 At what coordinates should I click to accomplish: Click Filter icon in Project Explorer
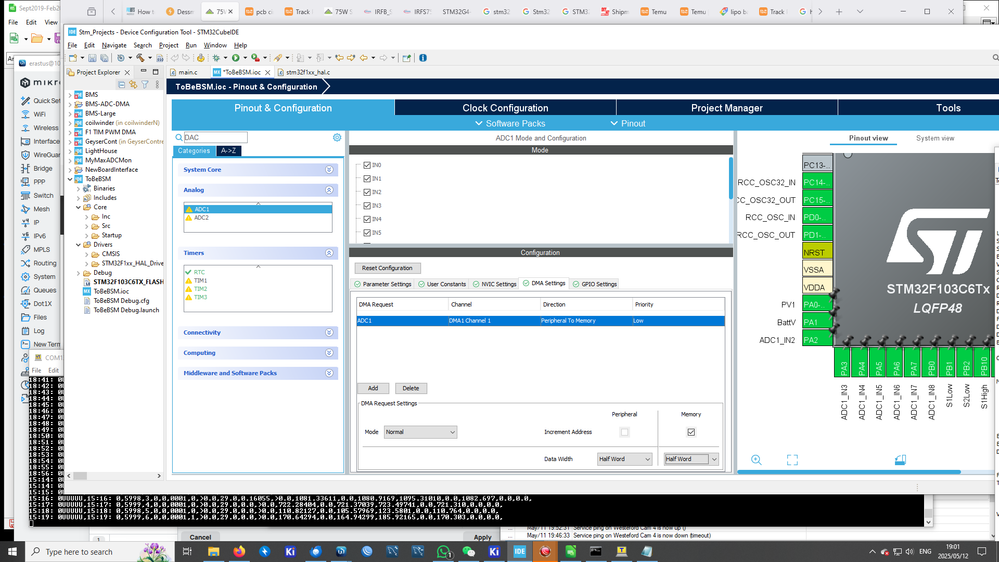pyautogui.click(x=145, y=84)
